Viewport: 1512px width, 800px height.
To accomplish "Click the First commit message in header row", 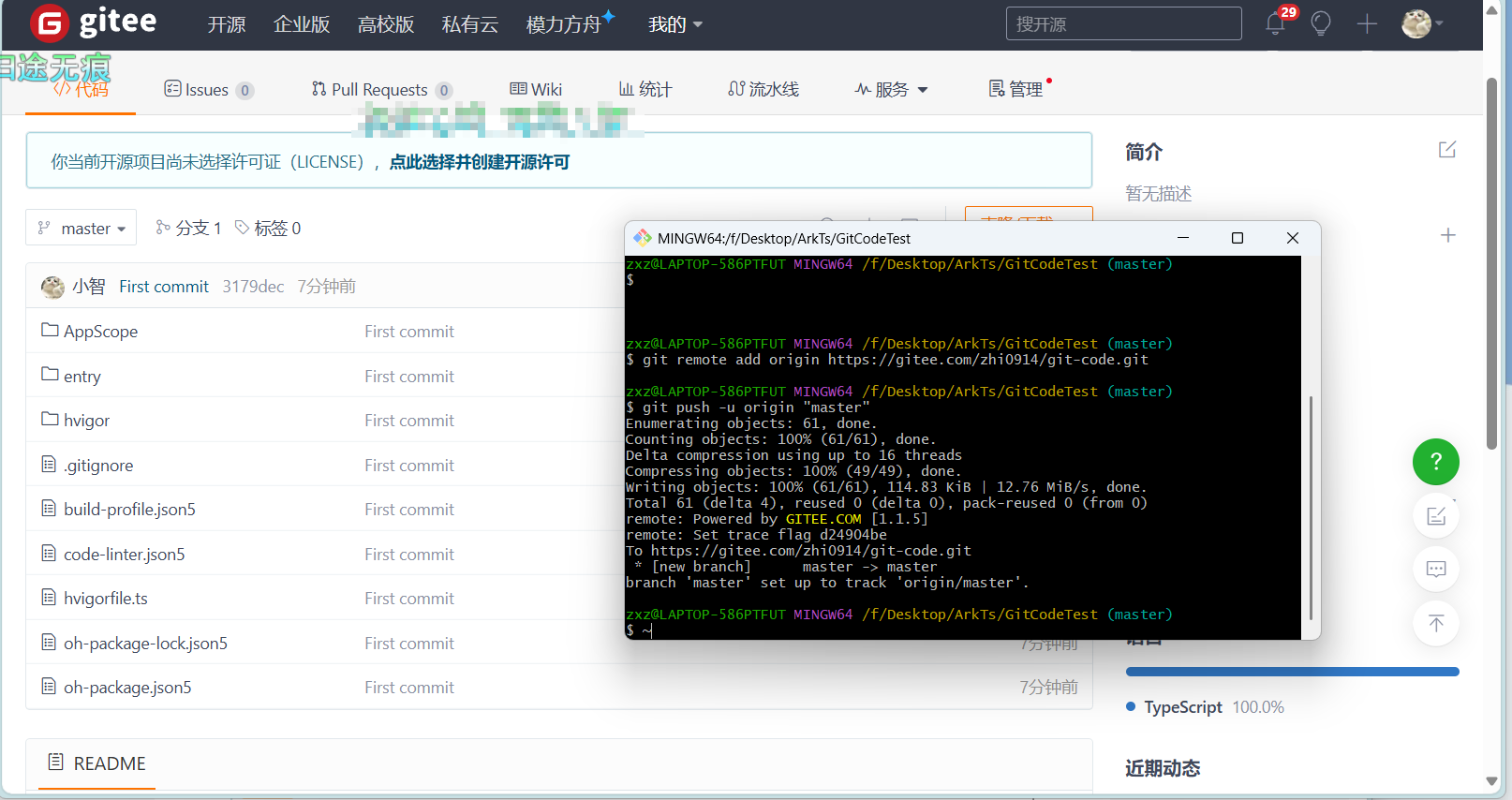I will pyautogui.click(x=164, y=287).
